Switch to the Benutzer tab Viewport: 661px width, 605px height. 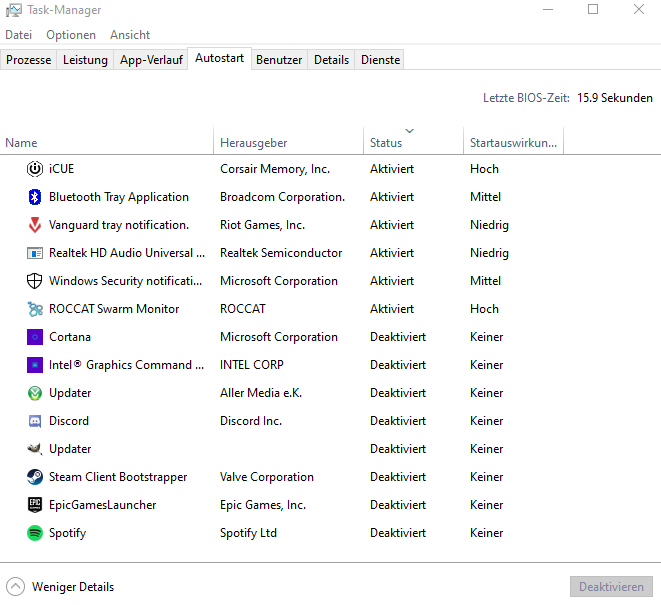coord(279,59)
